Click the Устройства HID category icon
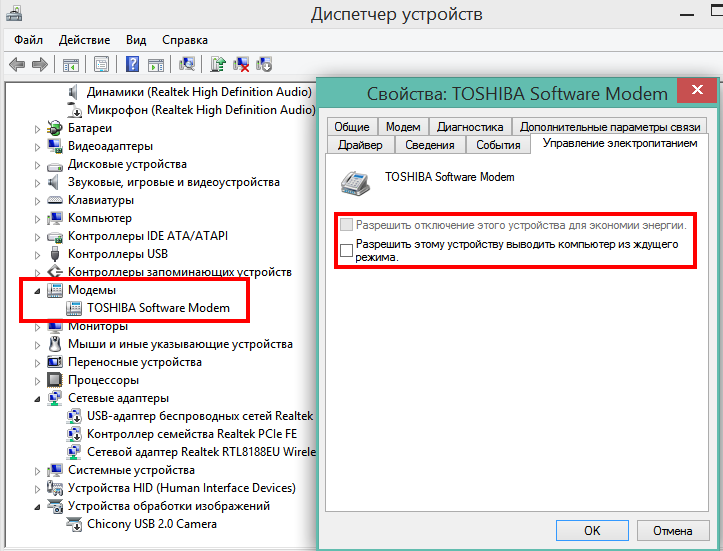Screen dimensions: 723x551 (54, 488)
